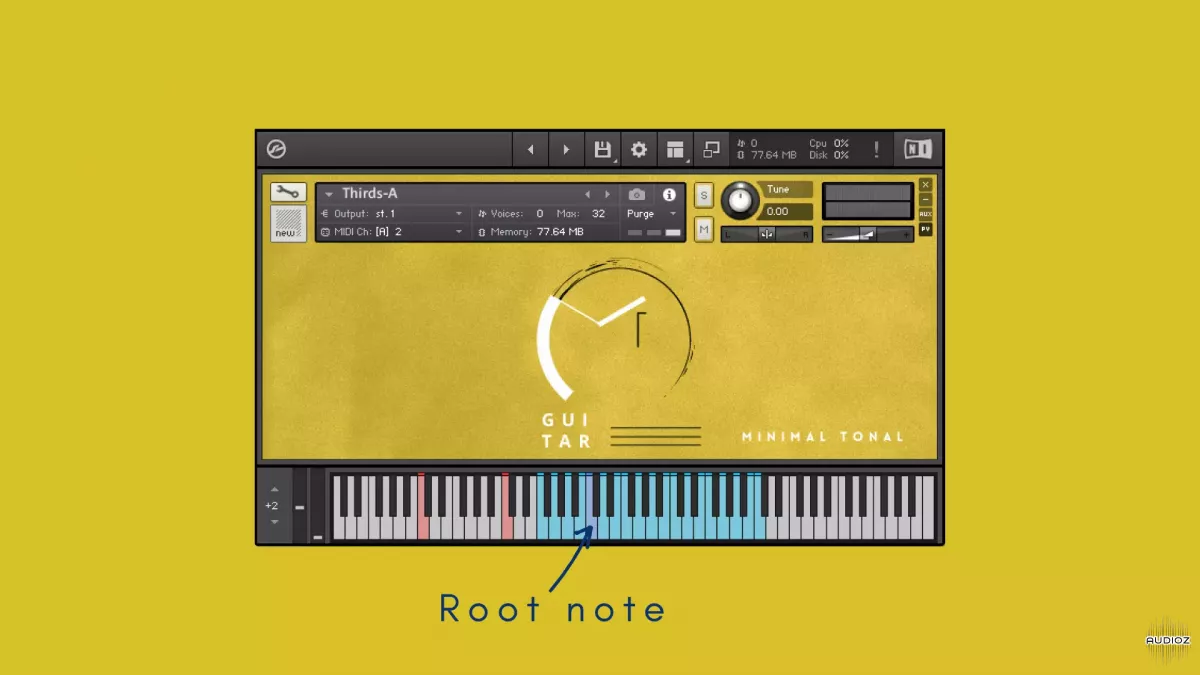Toggle Solo with the S button

[703, 195]
